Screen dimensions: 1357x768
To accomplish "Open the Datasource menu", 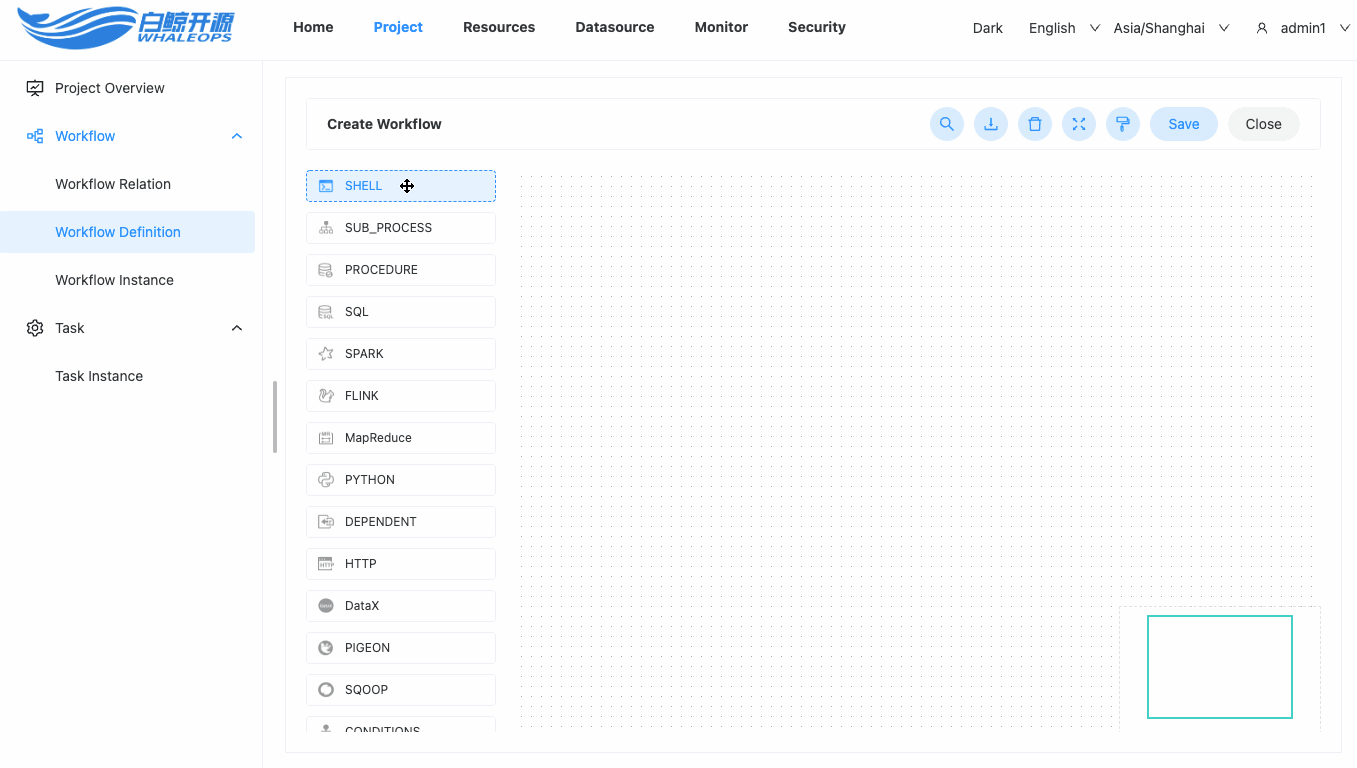I will (x=615, y=27).
